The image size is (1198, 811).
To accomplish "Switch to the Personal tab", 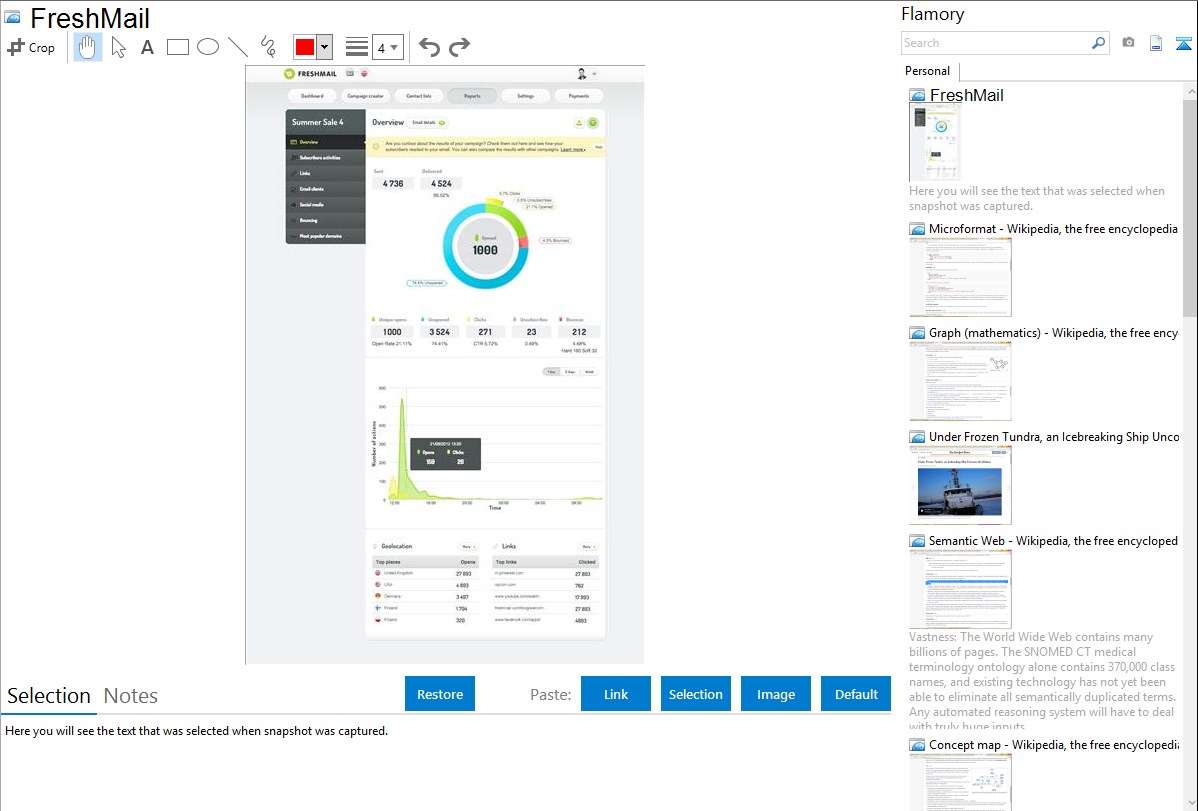I will [x=928, y=71].
